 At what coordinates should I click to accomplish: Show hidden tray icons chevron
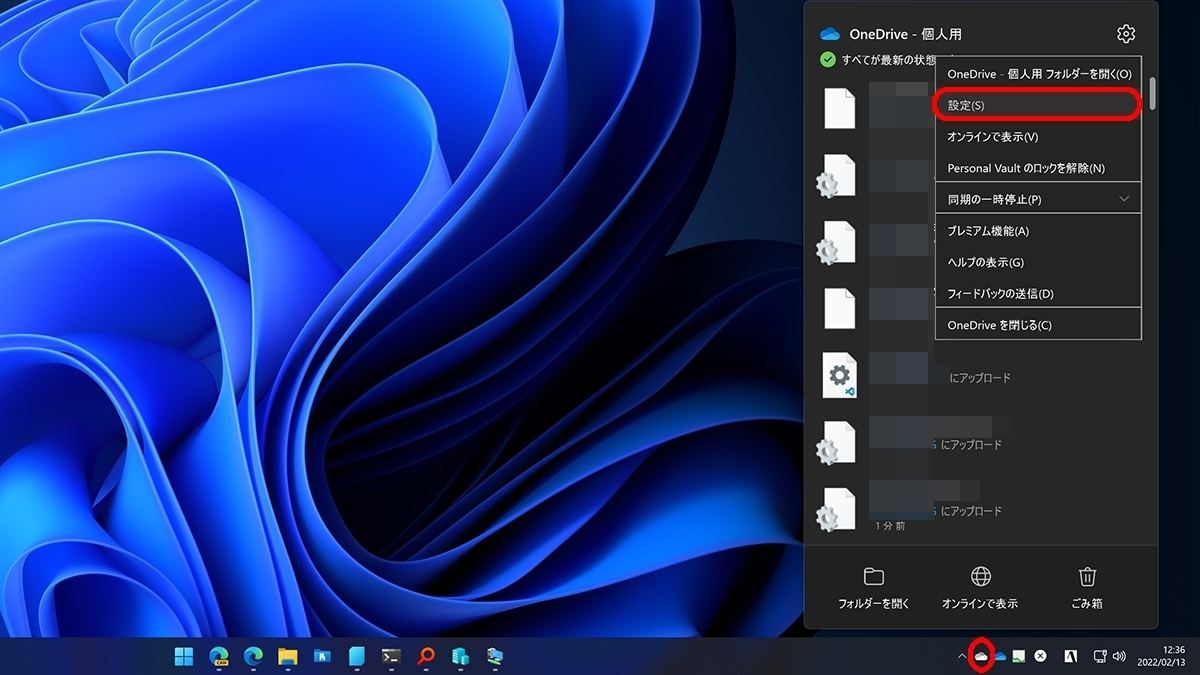pyautogui.click(x=962, y=656)
